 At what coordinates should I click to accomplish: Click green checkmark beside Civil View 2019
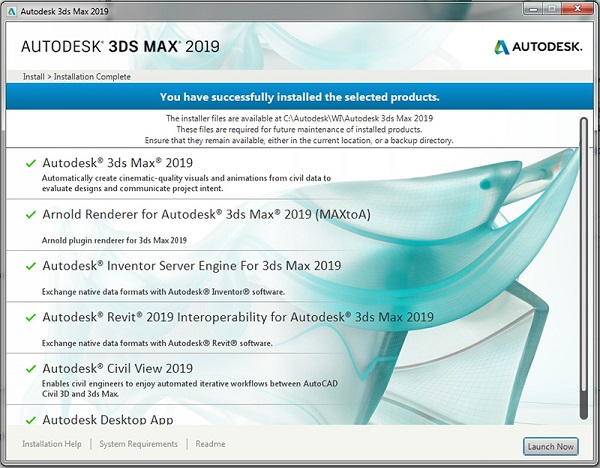31,369
